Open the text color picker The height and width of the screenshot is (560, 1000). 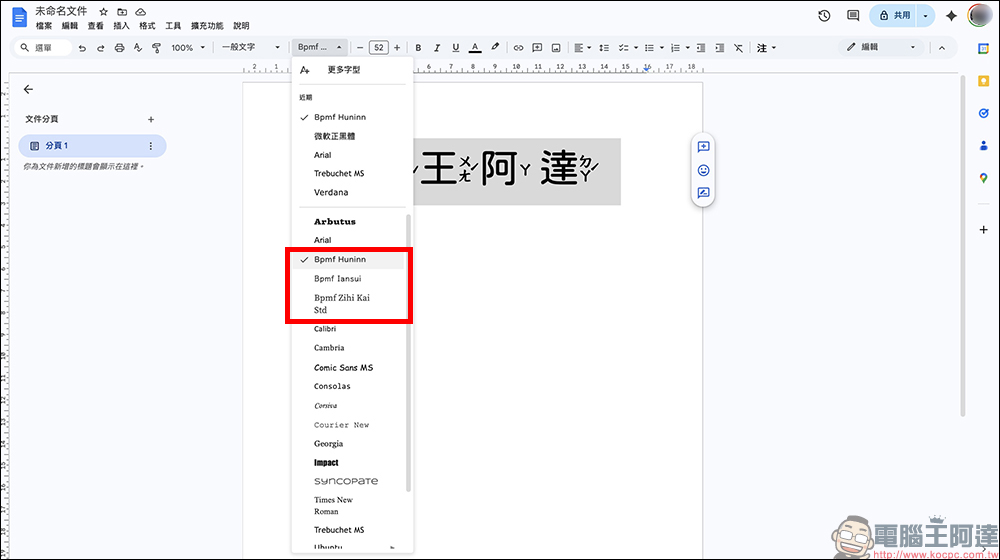[x=474, y=48]
